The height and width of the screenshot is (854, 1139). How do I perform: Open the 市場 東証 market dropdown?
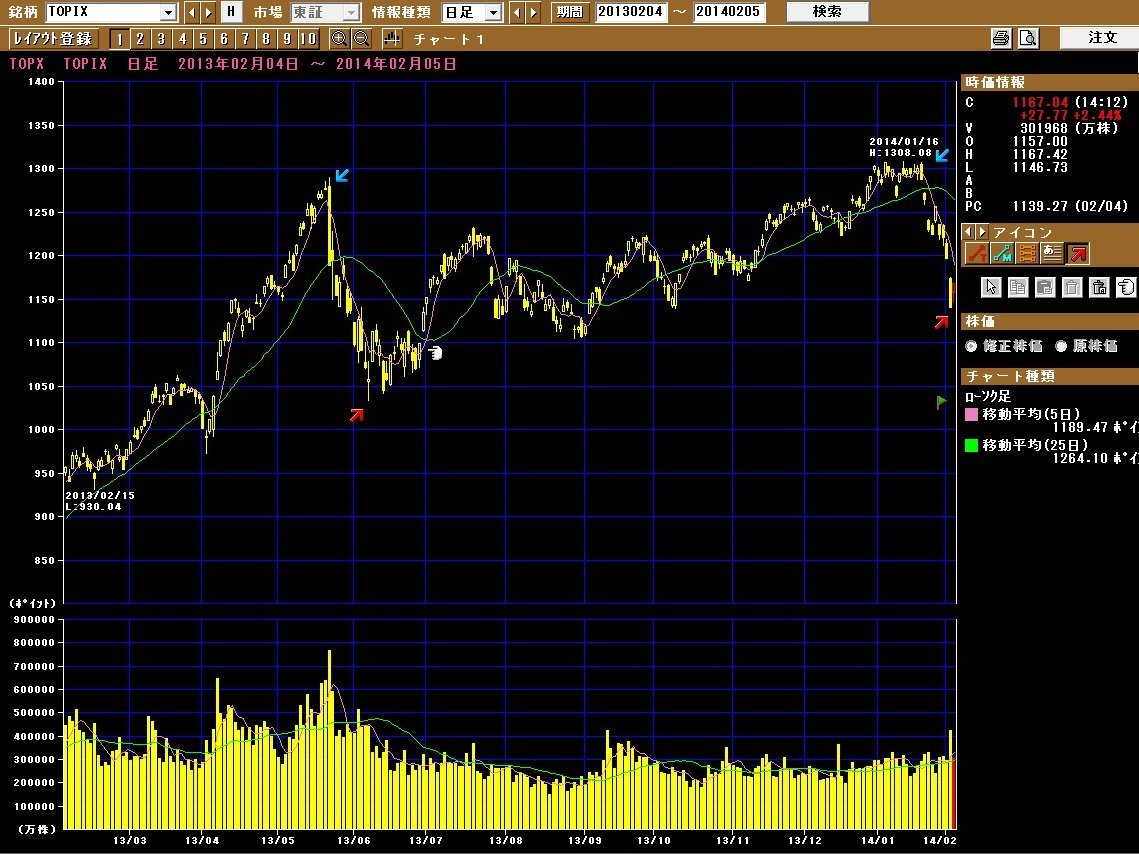point(351,12)
